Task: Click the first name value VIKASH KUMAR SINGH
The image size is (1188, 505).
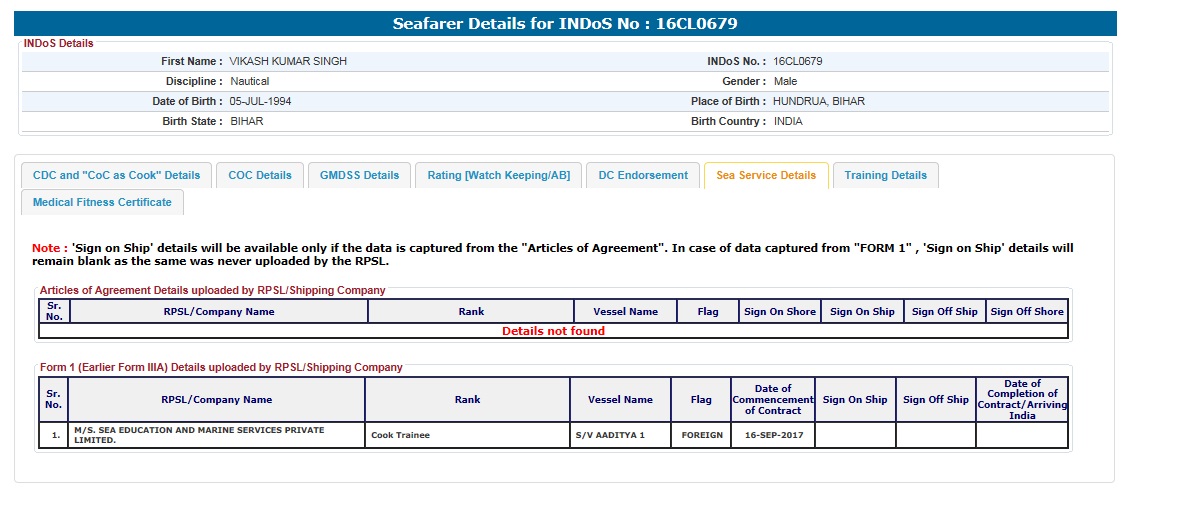Action: (288, 62)
